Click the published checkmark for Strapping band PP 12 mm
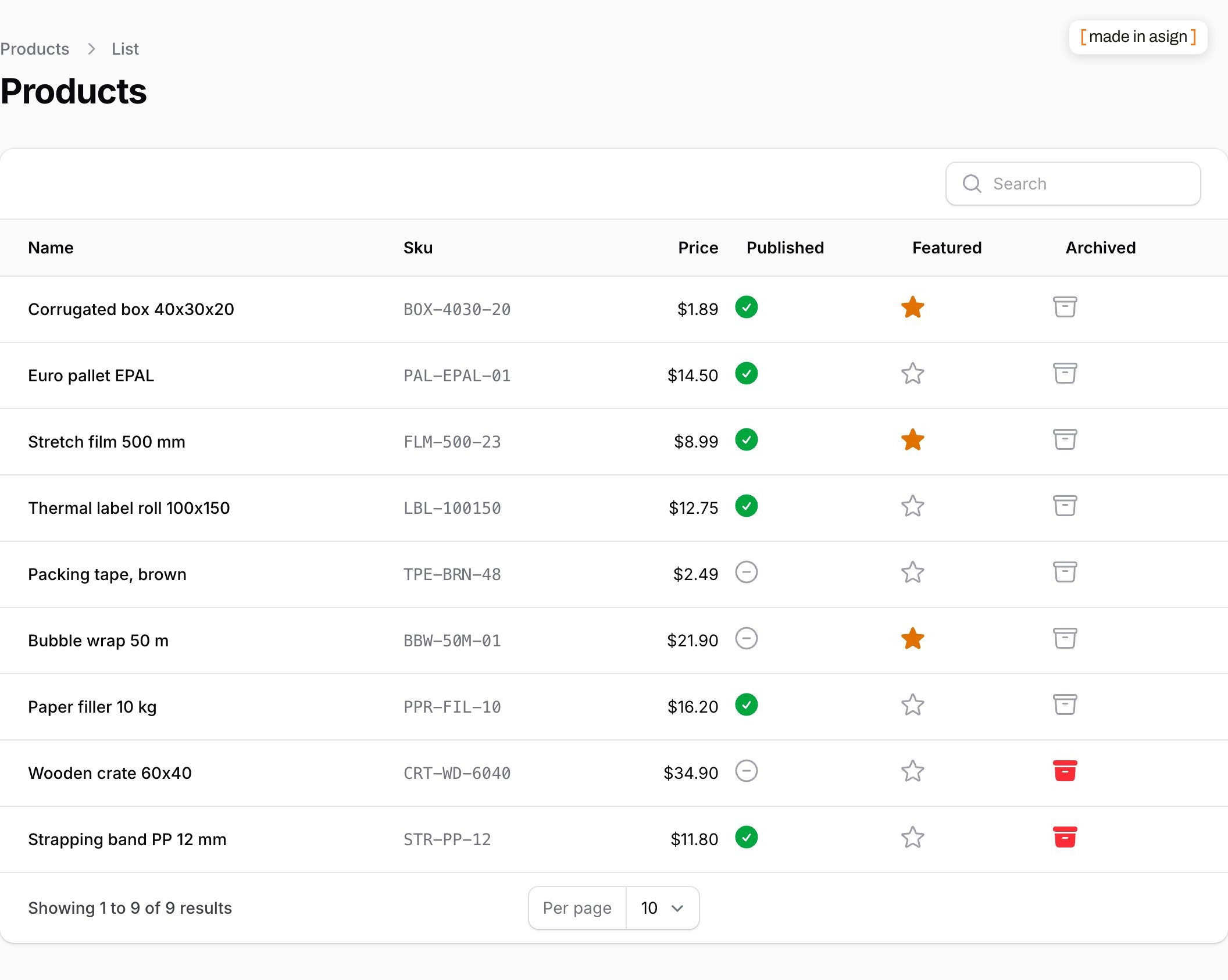This screenshot has width=1228, height=980. point(746,837)
